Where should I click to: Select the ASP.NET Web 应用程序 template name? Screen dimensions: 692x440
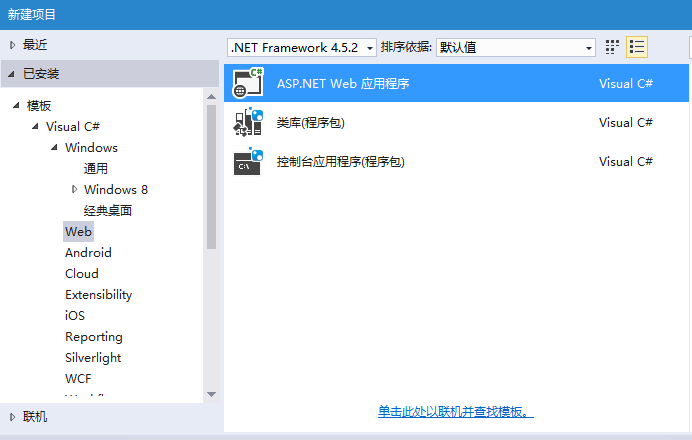[343, 83]
